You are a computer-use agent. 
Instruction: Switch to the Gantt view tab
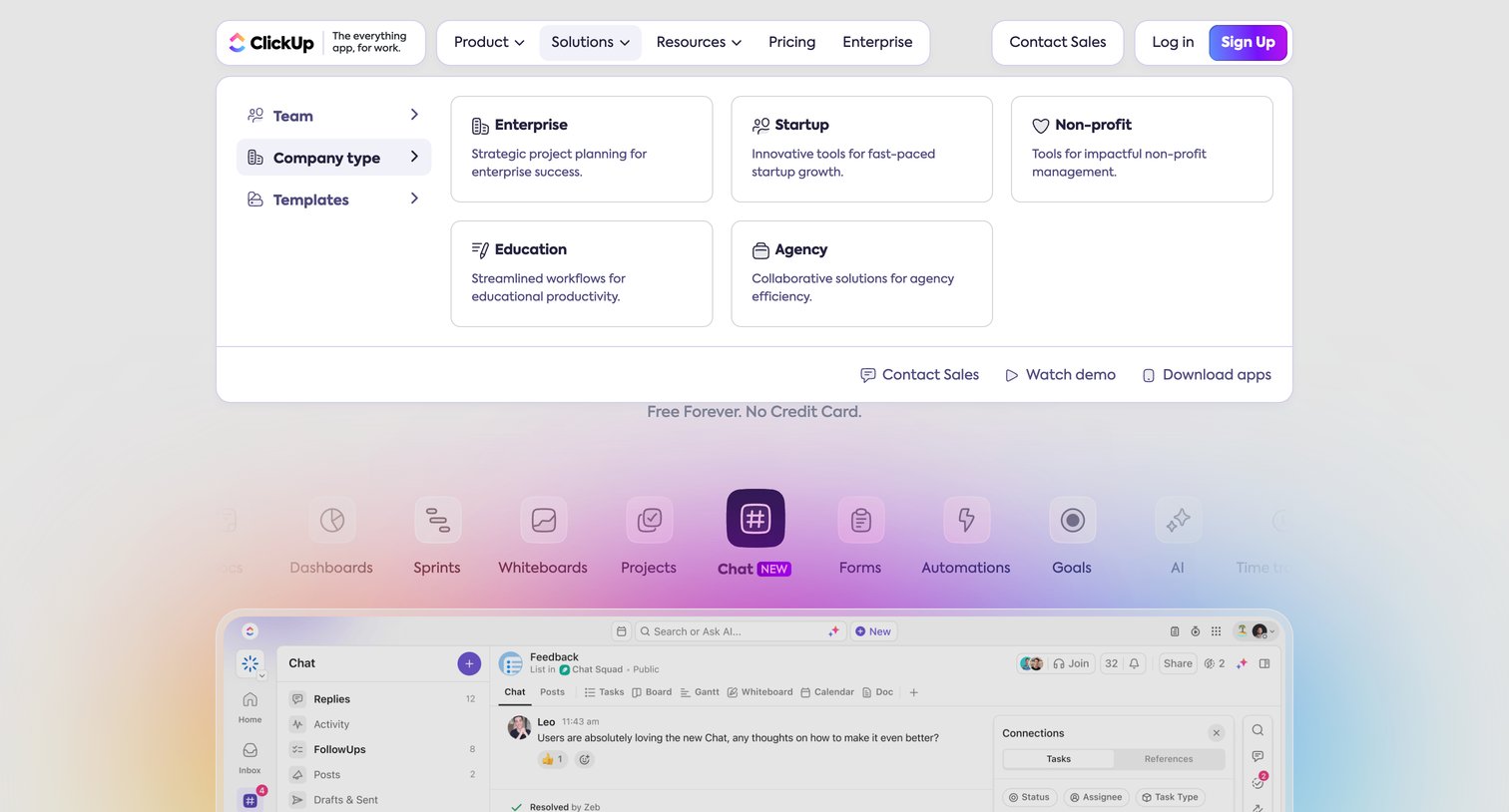pyautogui.click(x=700, y=692)
